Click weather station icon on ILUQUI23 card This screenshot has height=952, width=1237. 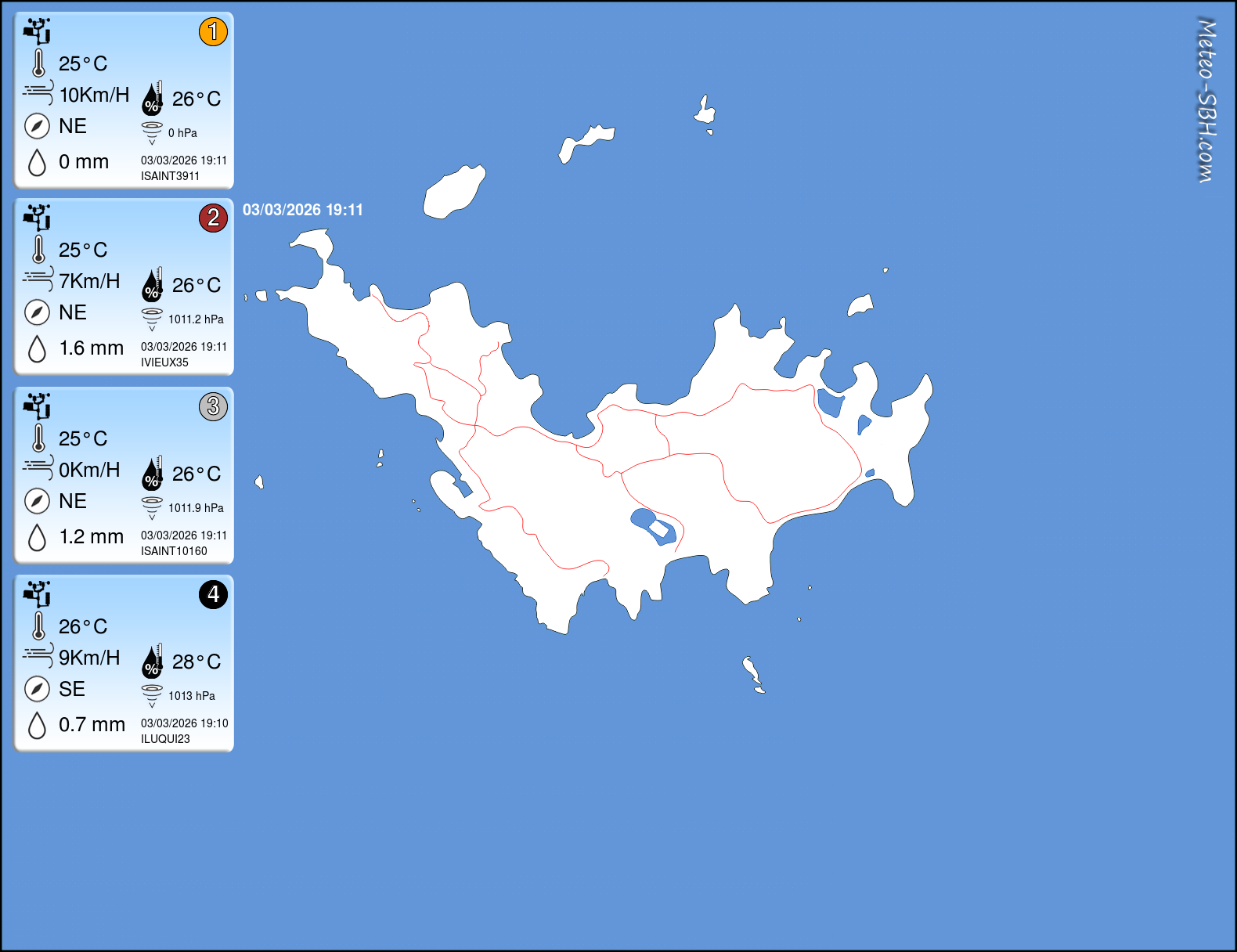click(x=37, y=593)
